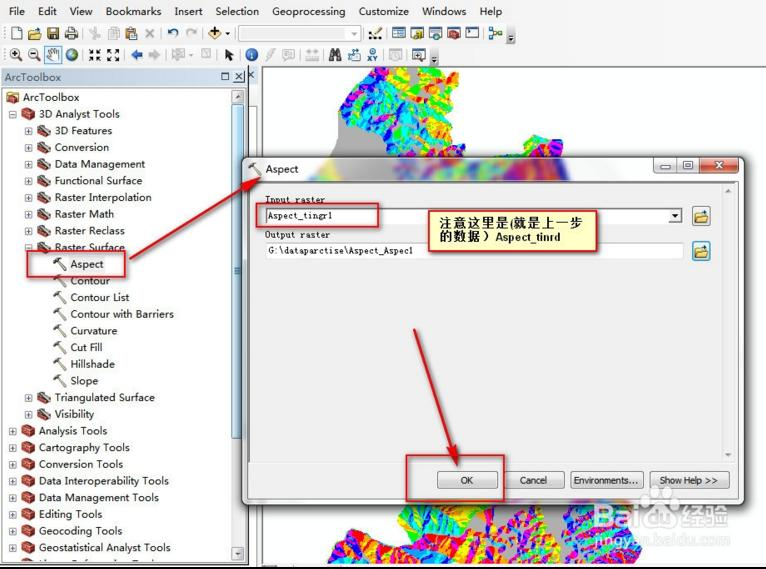The height and width of the screenshot is (569, 766).
Task: Click the Environments... button
Action: pyautogui.click(x=606, y=480)
